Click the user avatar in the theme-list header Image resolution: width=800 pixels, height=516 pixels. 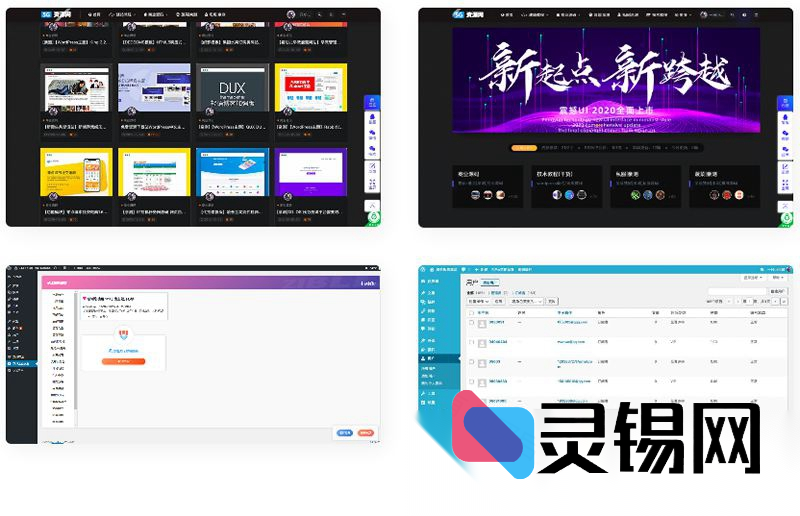[291, 14]
